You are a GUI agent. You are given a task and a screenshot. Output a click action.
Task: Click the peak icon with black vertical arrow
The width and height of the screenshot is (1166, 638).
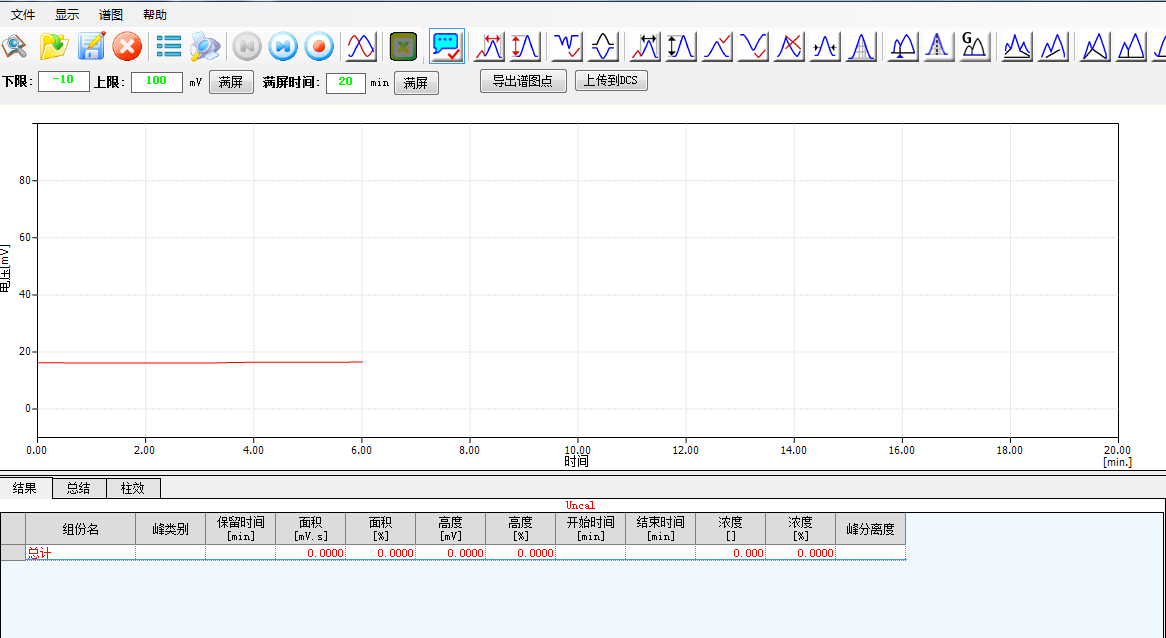click(680, 47)
